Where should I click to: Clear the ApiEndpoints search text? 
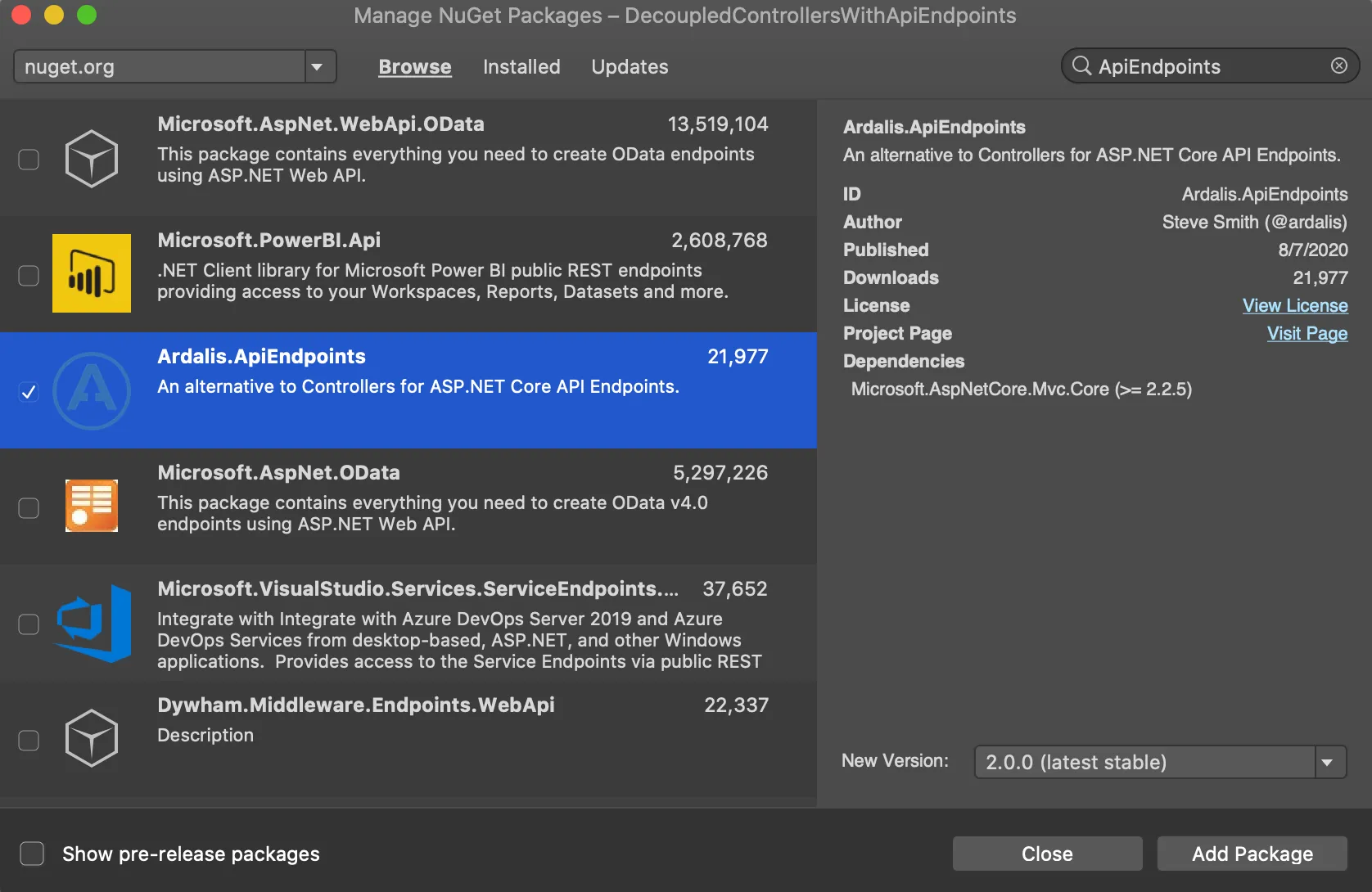coord(1339,65)
